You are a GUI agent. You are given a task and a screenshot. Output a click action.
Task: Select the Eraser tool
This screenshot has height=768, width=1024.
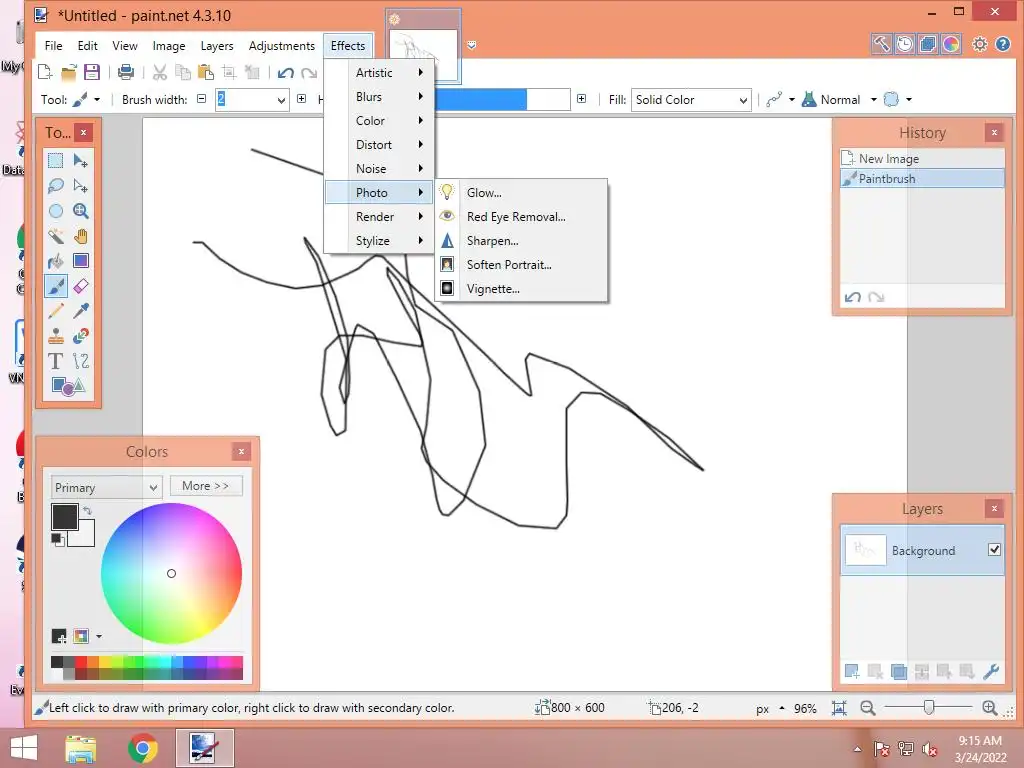point(81,286)
